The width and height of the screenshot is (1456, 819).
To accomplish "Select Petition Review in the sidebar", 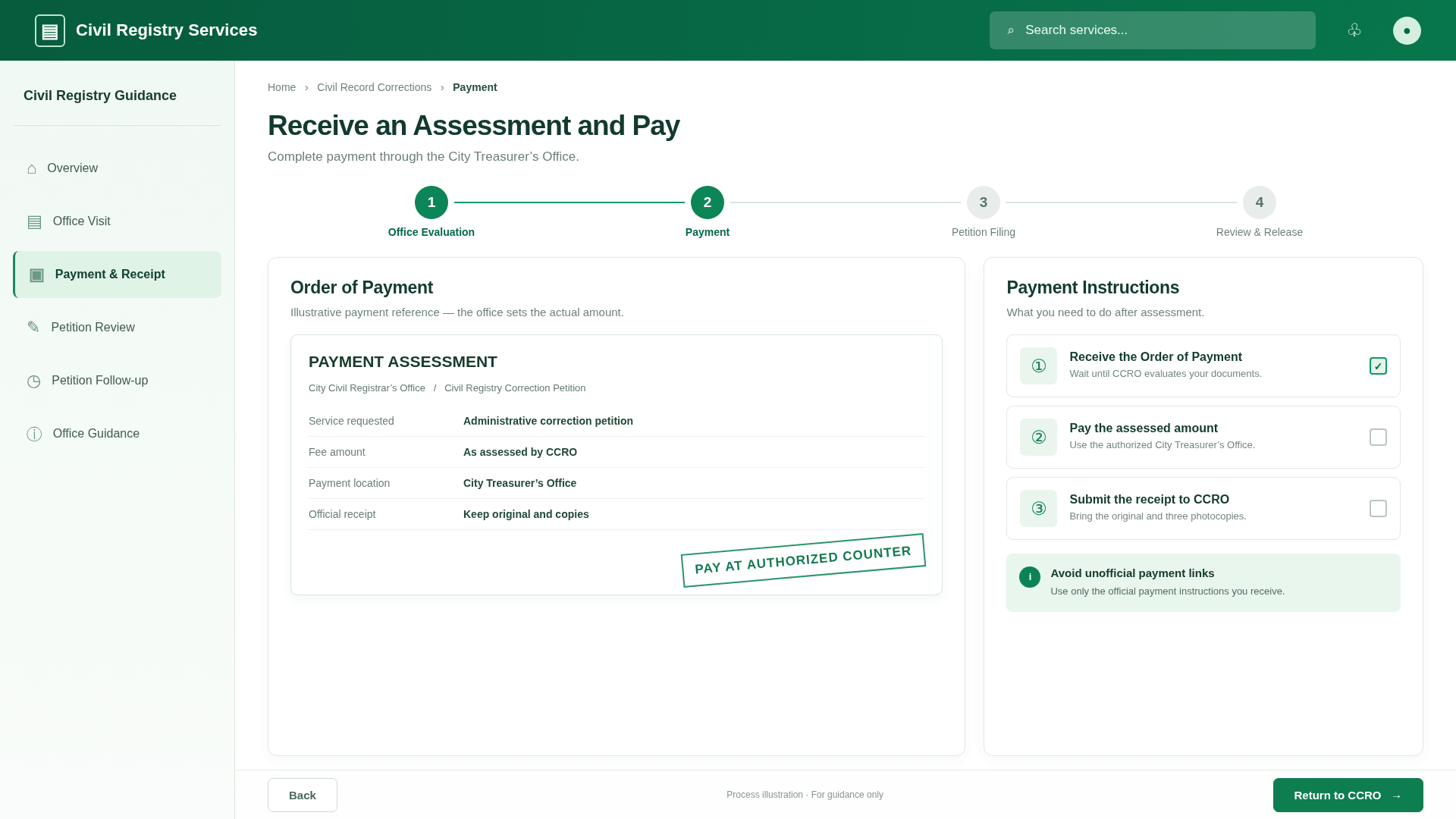I will 117,328.
